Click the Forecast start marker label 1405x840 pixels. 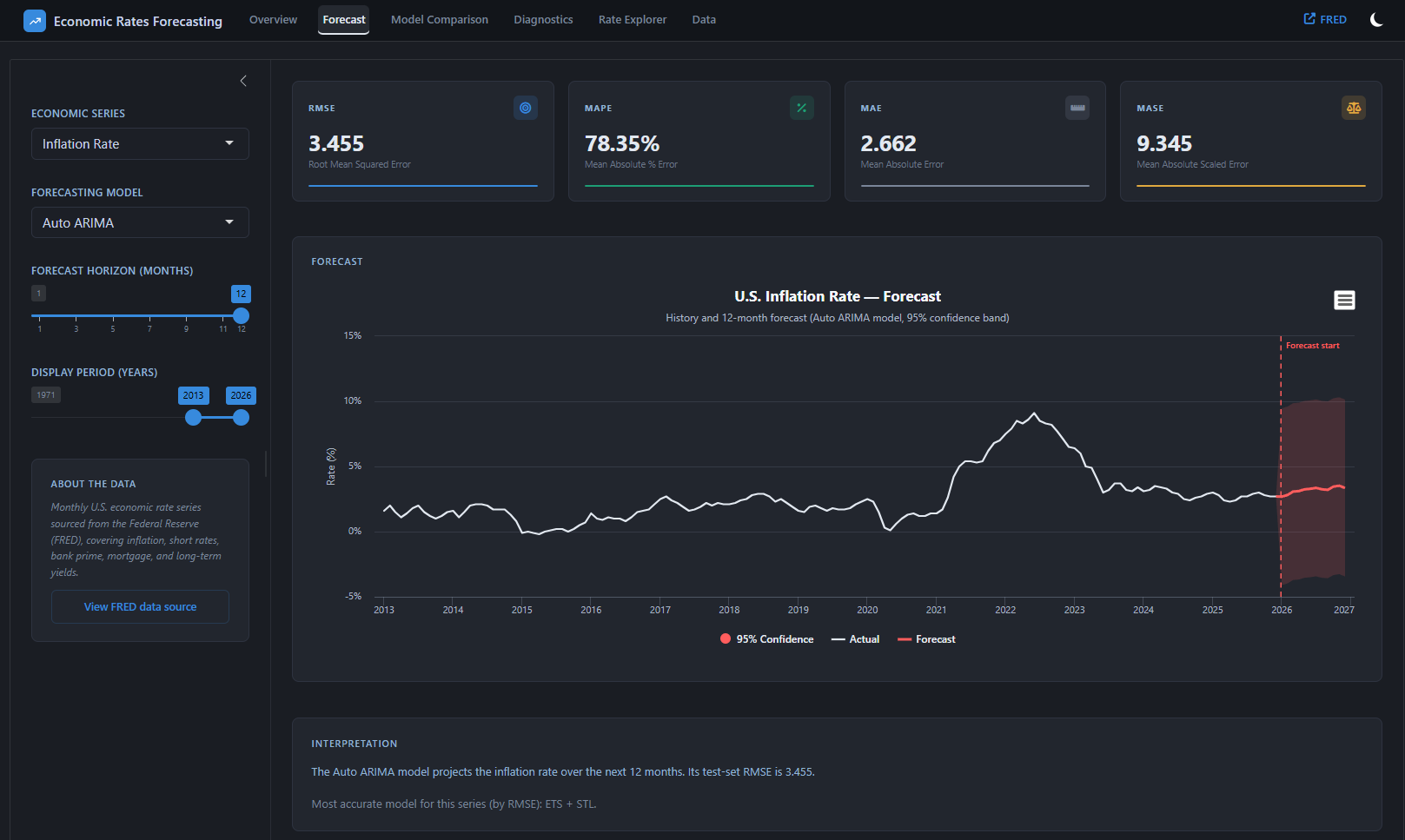pyautogui.click(x=1312, y=346)
